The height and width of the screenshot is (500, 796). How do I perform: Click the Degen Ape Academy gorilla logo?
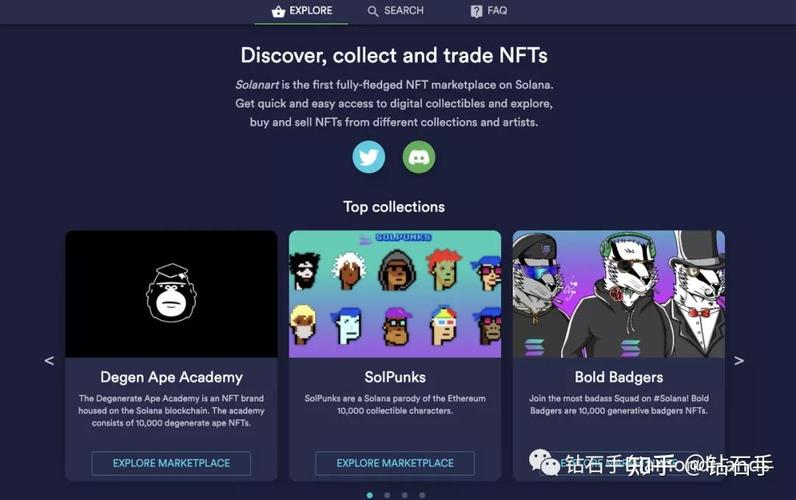point(171,293)
